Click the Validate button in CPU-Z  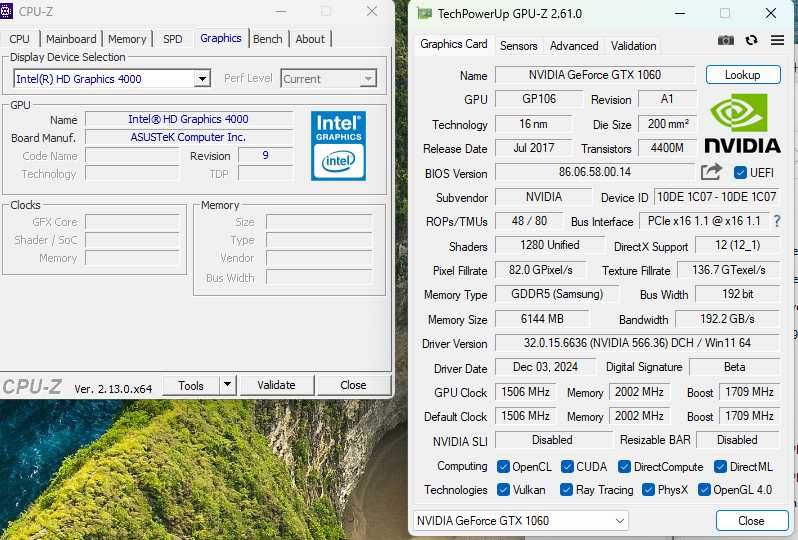pos(276,385)
